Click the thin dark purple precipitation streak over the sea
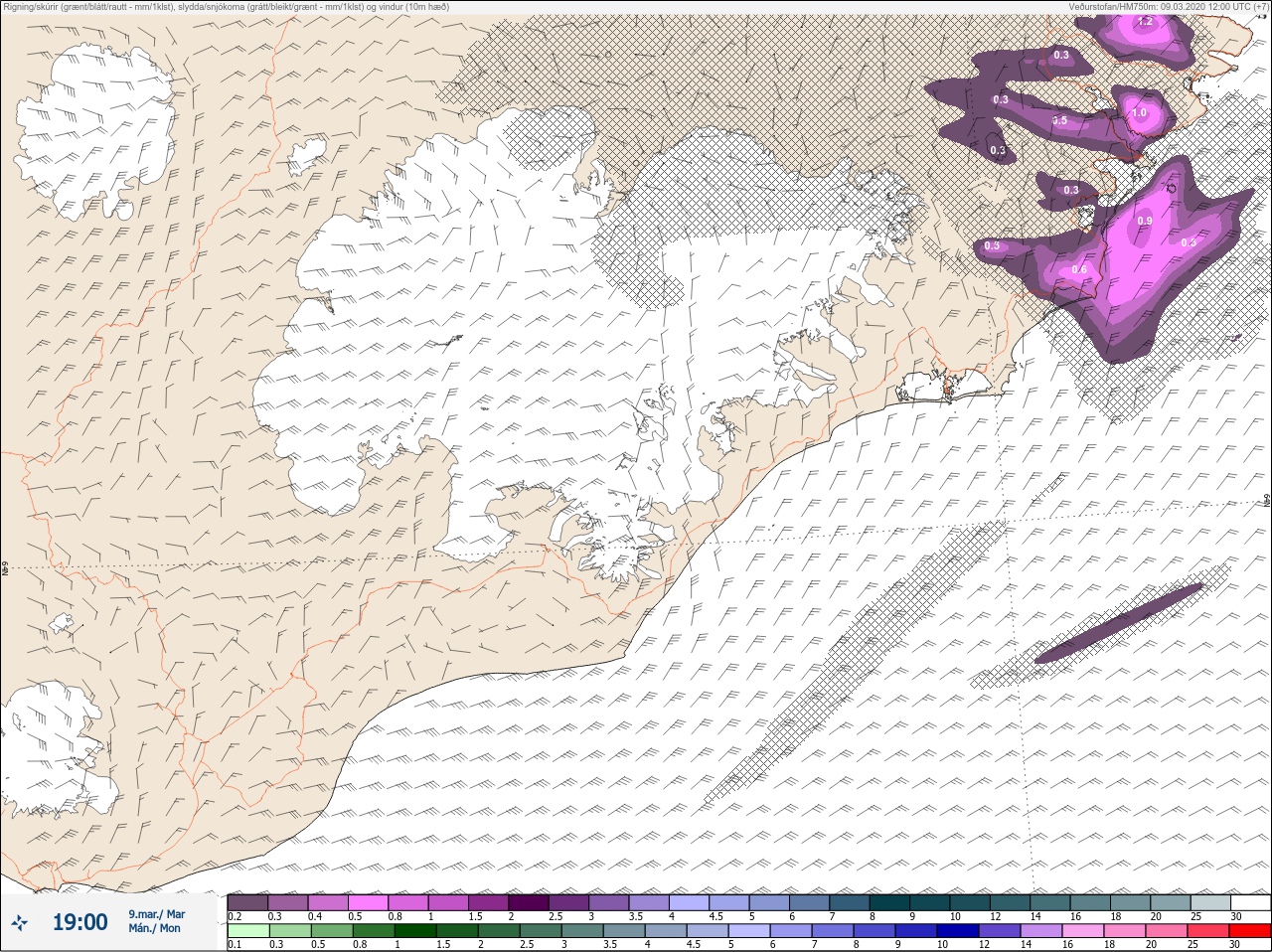This screenshot has width=1272, height=952. click(1119, 623)
